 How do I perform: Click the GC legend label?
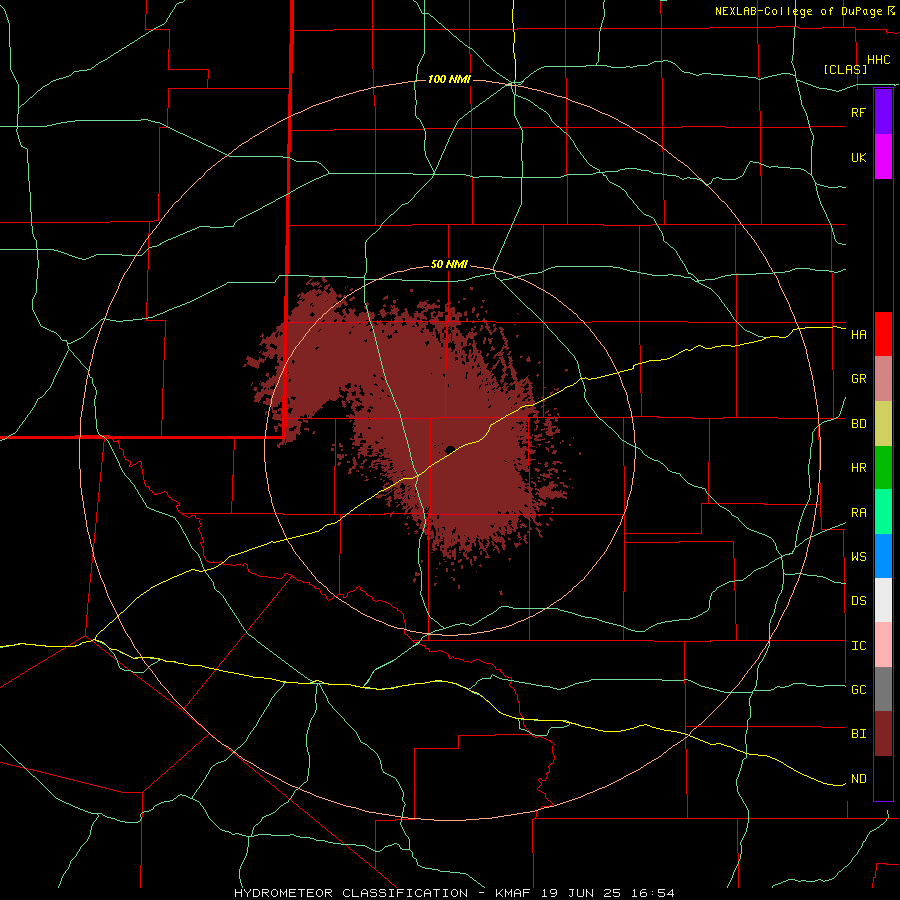point(858,690)
